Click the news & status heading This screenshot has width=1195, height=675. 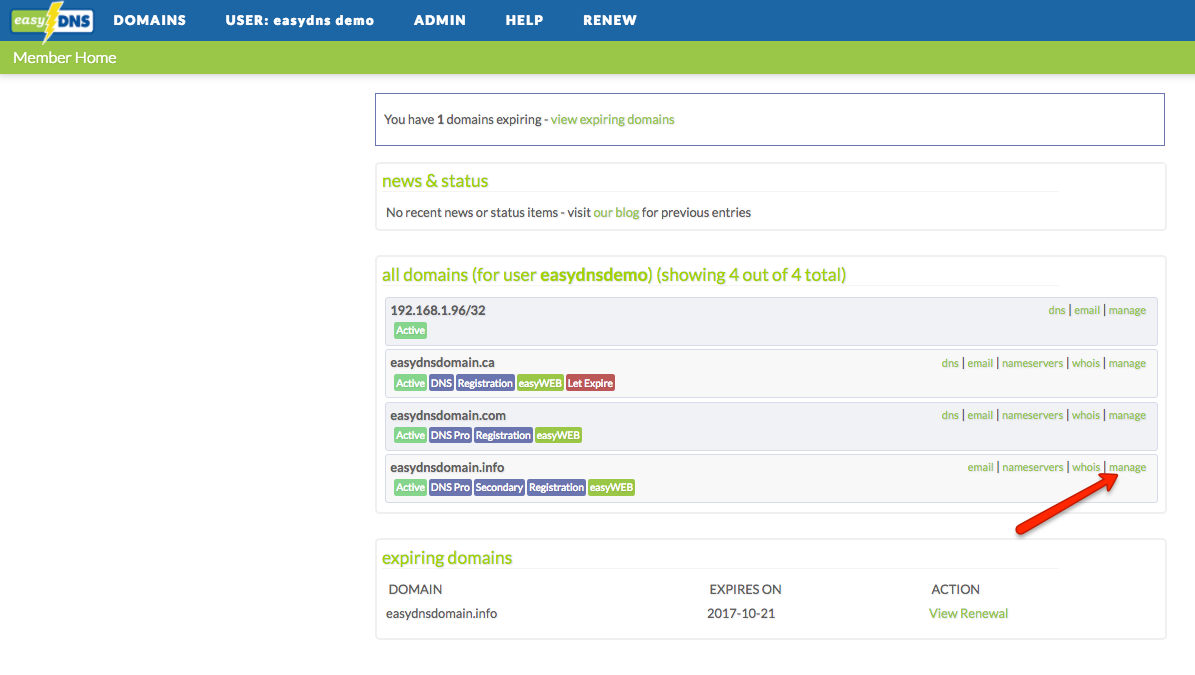click(x=435, y=181)
